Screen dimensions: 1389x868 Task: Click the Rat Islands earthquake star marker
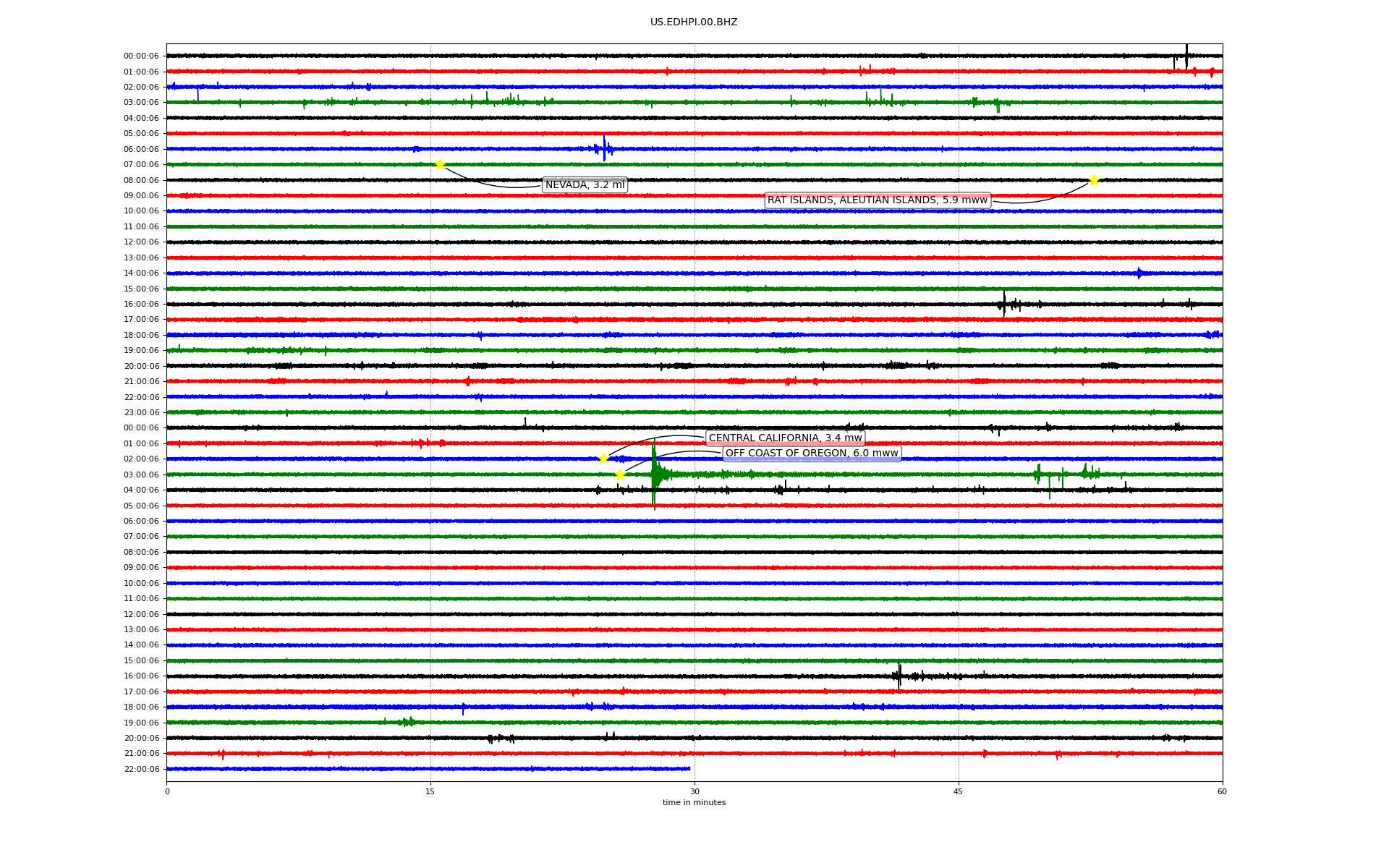pyautogui.click(x=1094, y=180)
